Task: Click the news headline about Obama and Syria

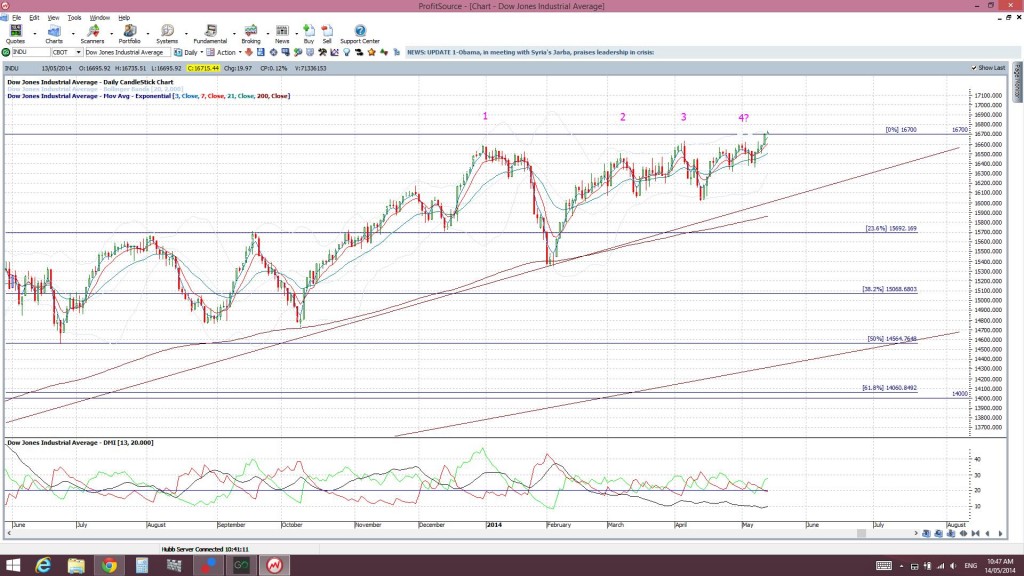Action: (530, 52)
